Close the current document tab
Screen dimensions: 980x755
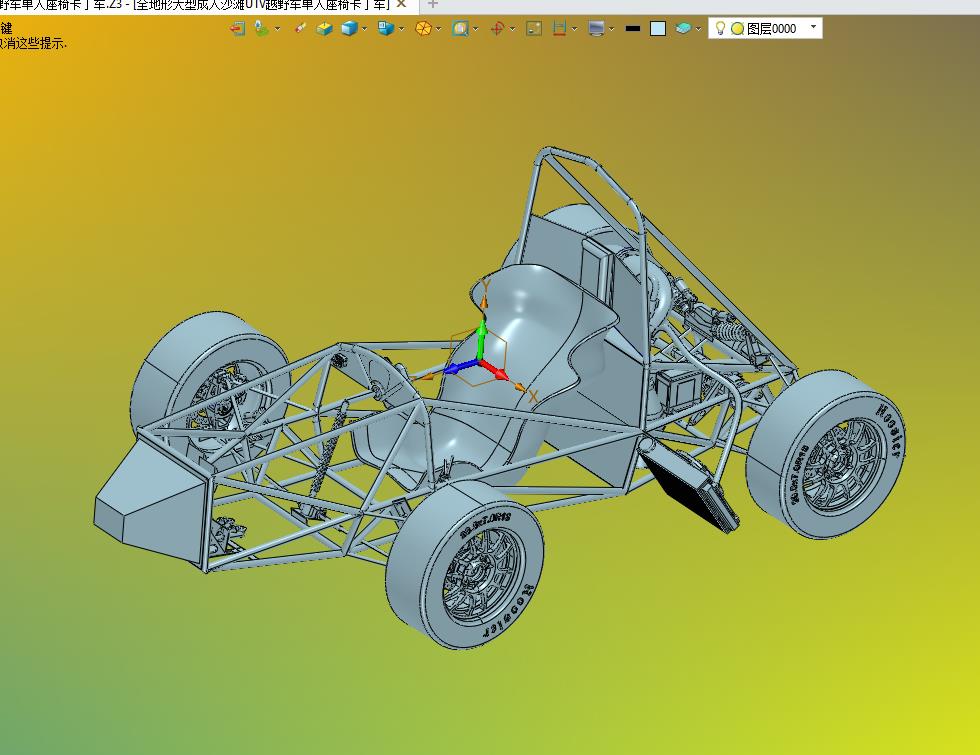click(400, 5)
